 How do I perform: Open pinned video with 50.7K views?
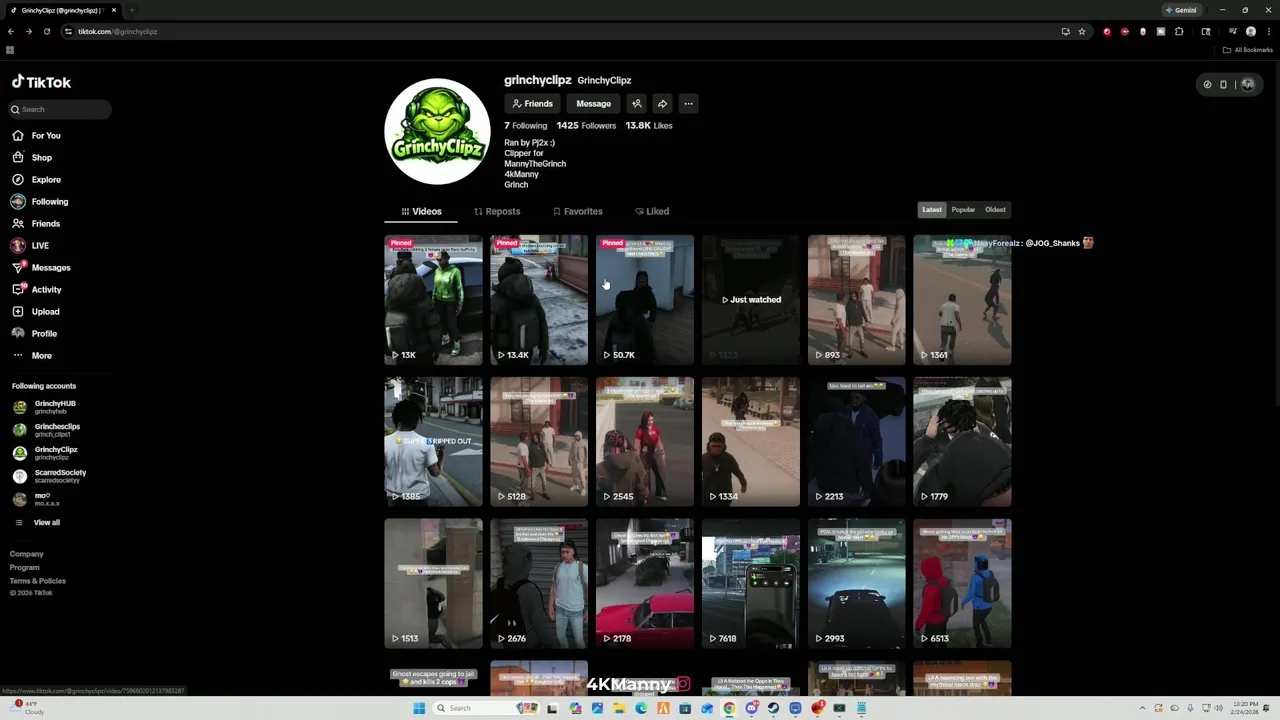point(645,300)
